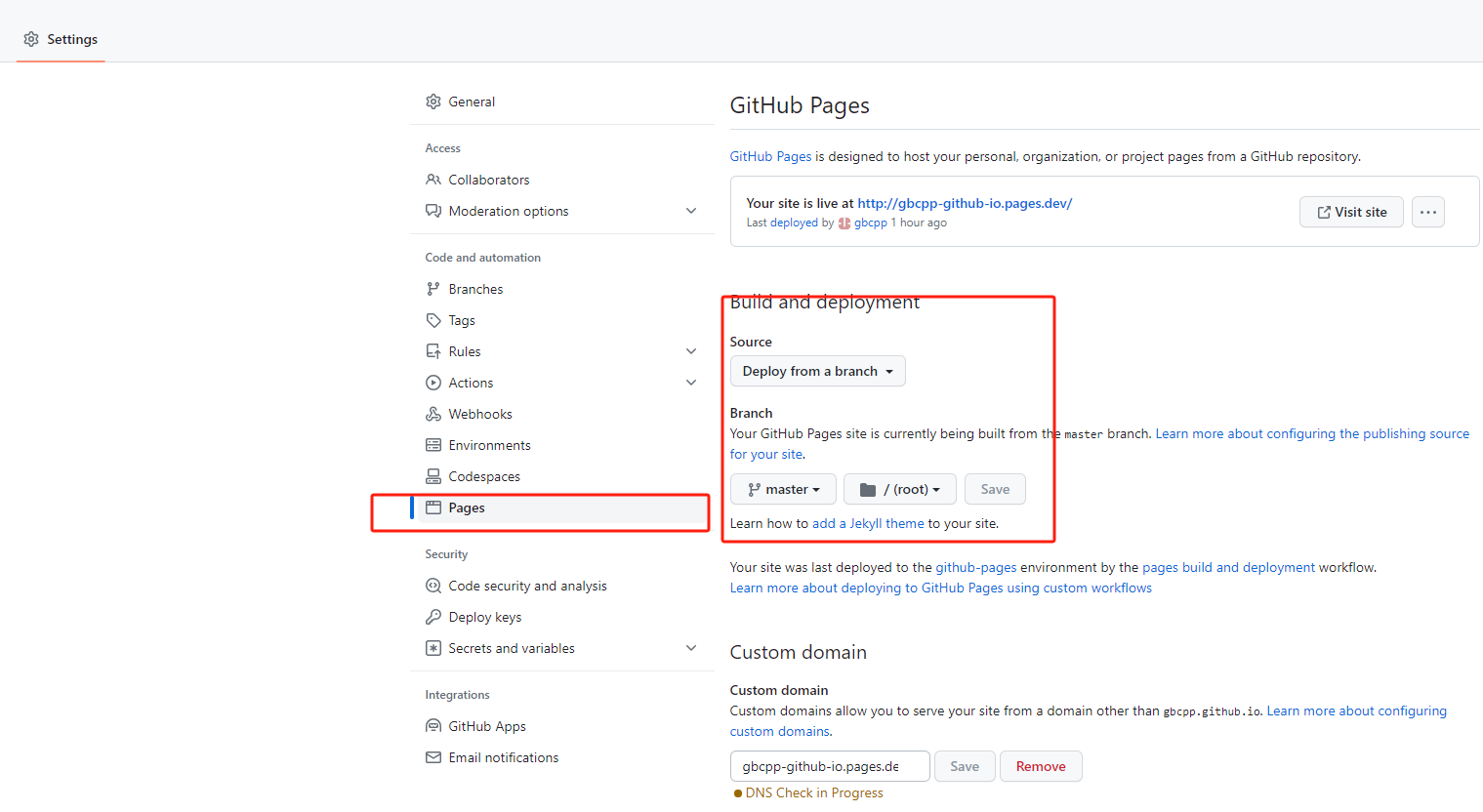Click the custom domain text field

click(829, 766)
